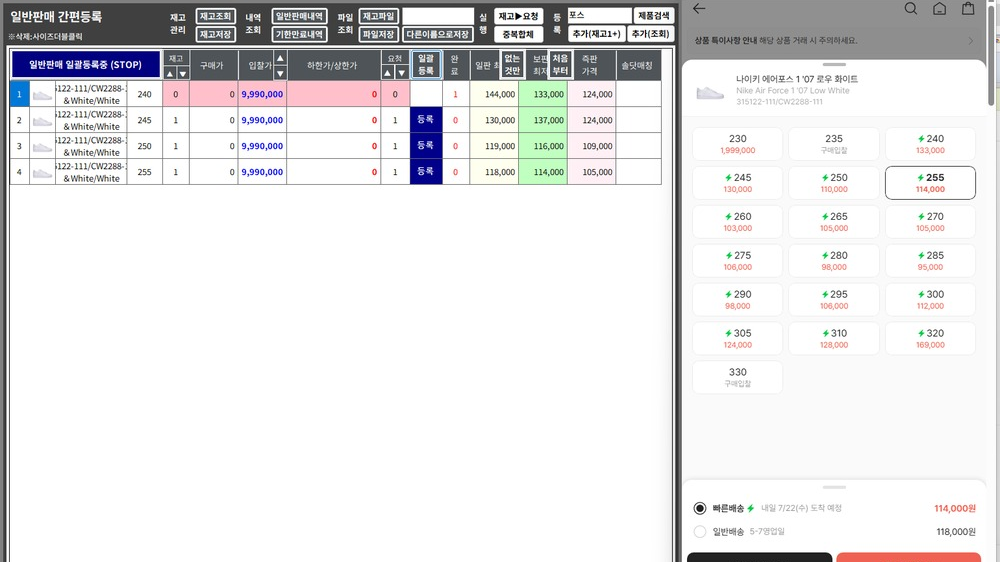This screenshot has height=562, width=1000.
Task: Increase 재고 with the up arrow
Action: [170, 73]
